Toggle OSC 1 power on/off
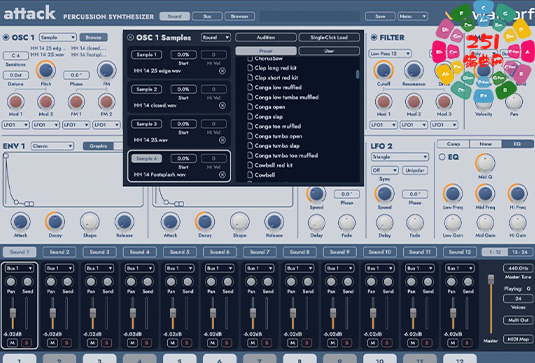 tap(6, 38)
